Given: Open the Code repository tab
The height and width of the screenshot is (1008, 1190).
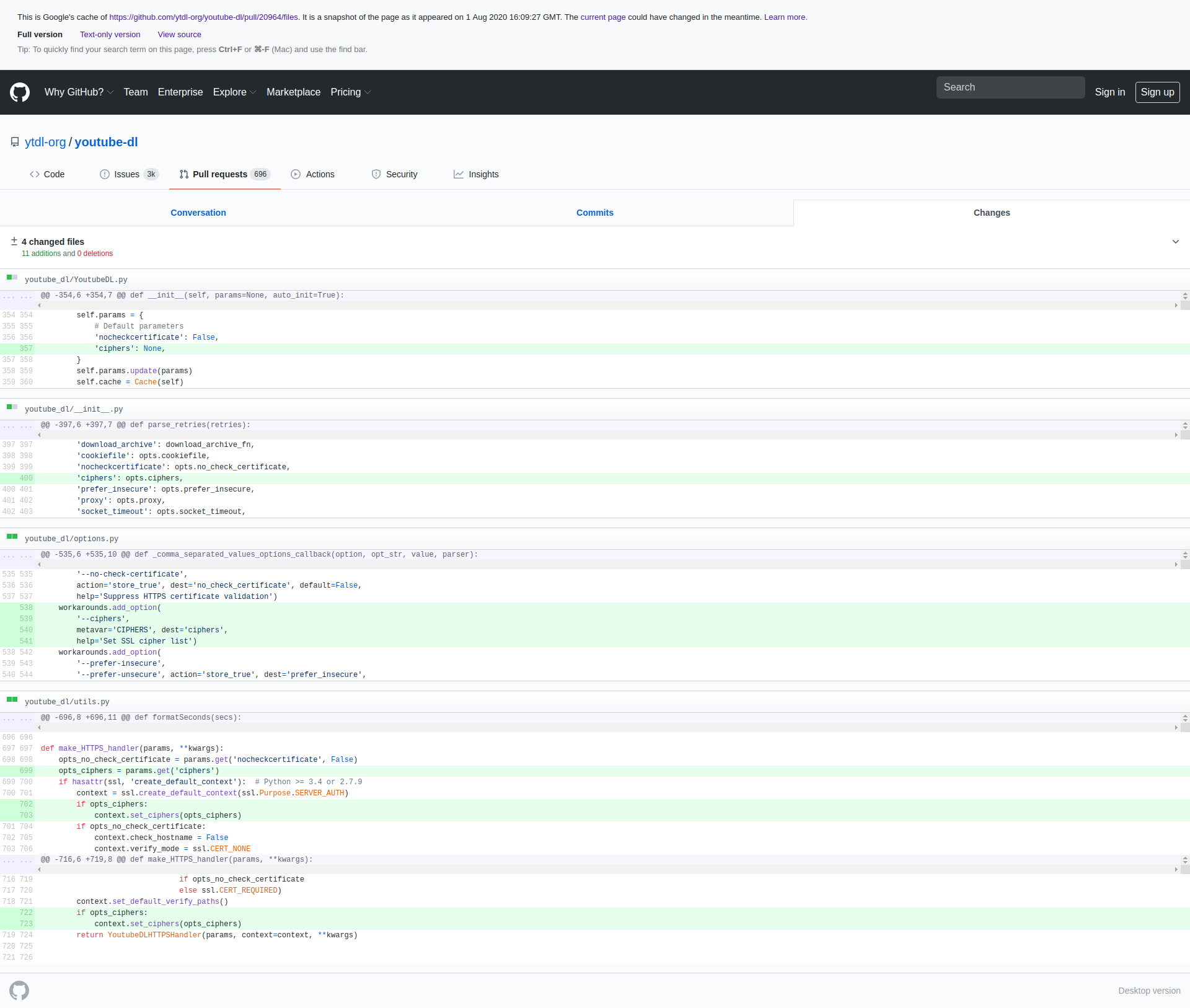Looking at the screenshot, I should coord(47,174).
